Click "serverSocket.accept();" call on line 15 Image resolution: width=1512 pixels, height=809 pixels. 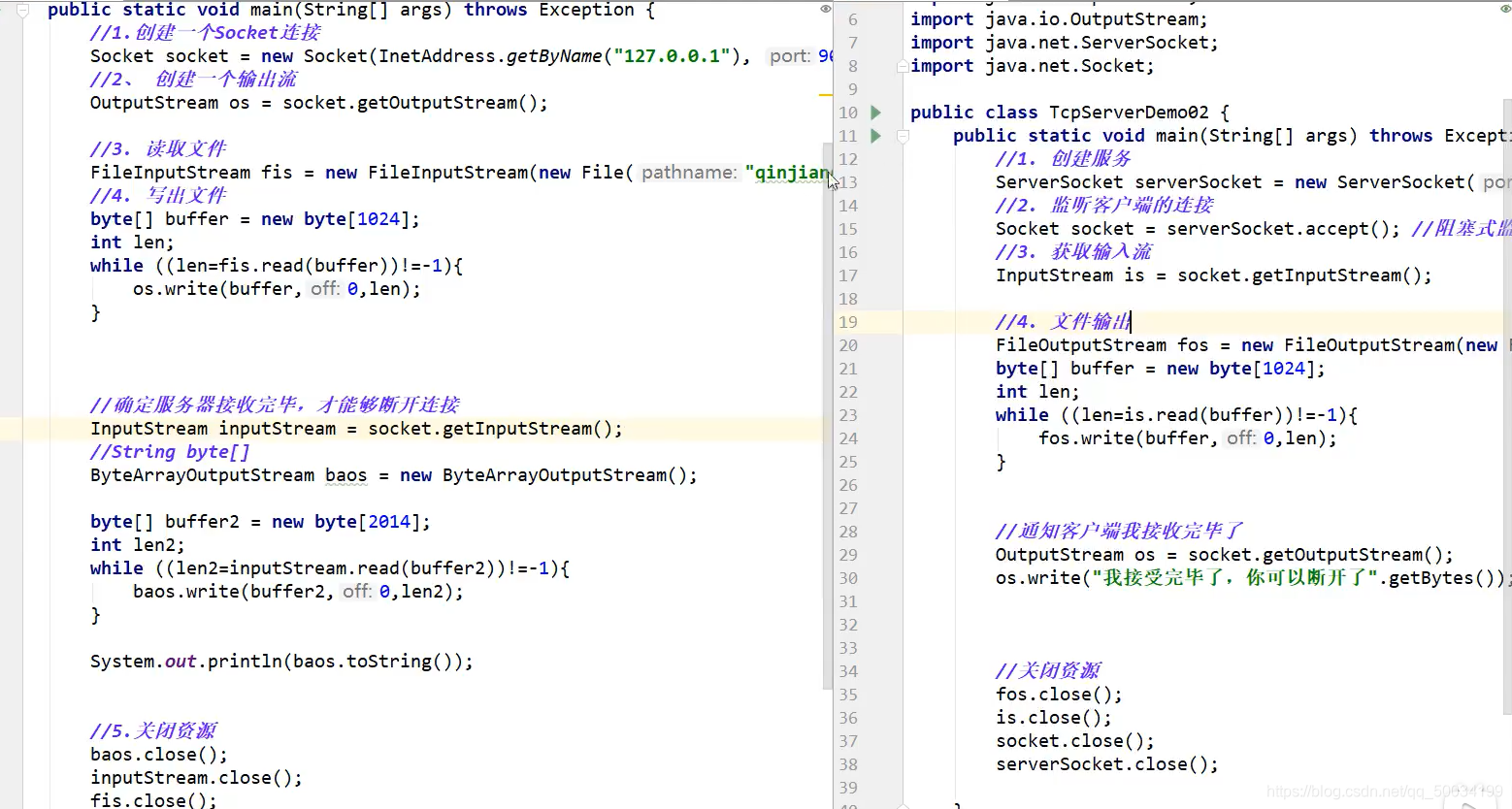(1283, 229)
